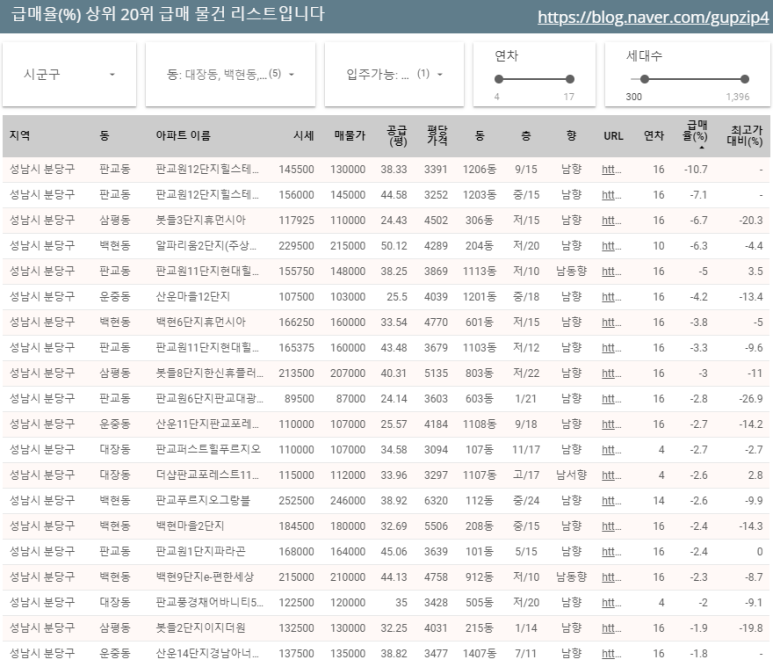Click floor cell 11/17
The width and height of the screenshot is (773, 667).
point(526,450)
